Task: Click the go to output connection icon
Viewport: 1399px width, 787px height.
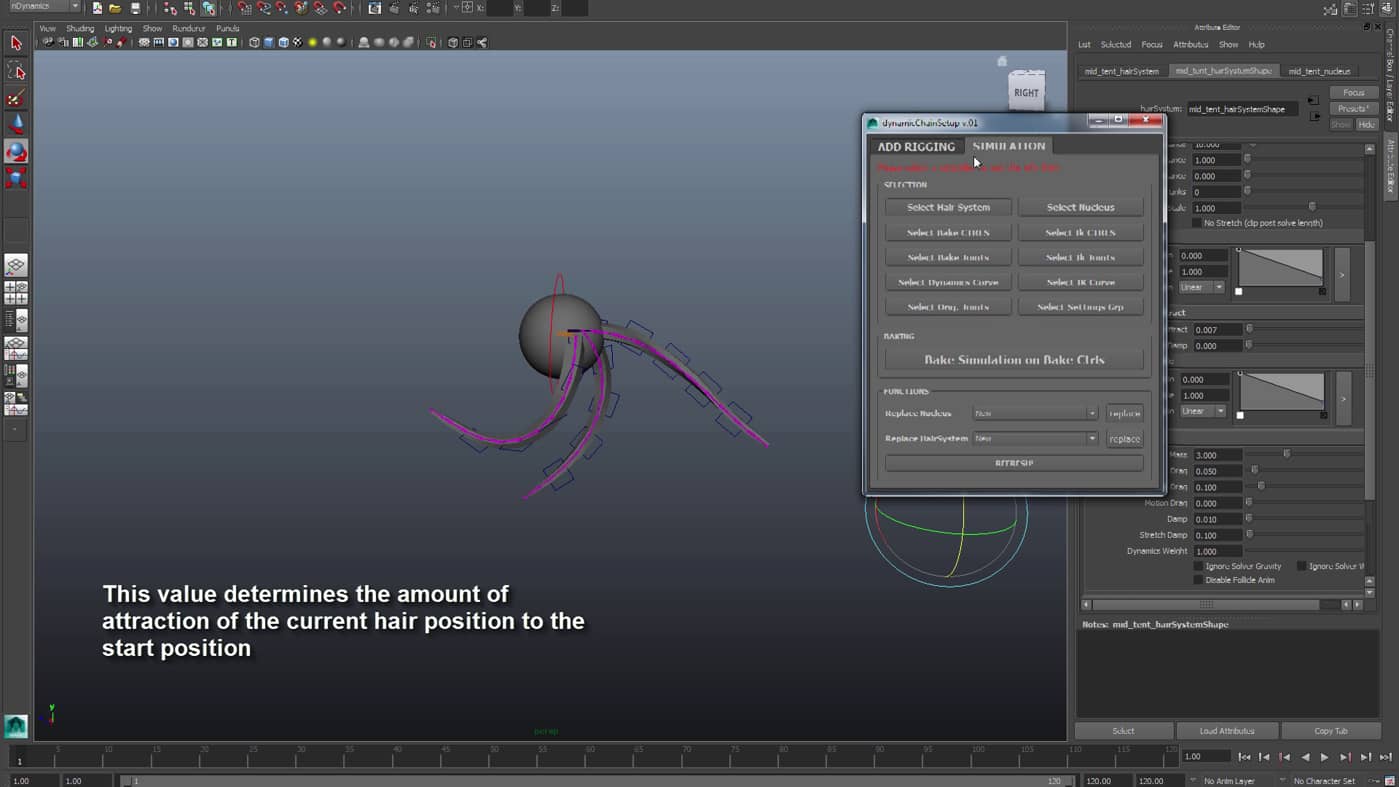Action: [x=1314, y=116]
